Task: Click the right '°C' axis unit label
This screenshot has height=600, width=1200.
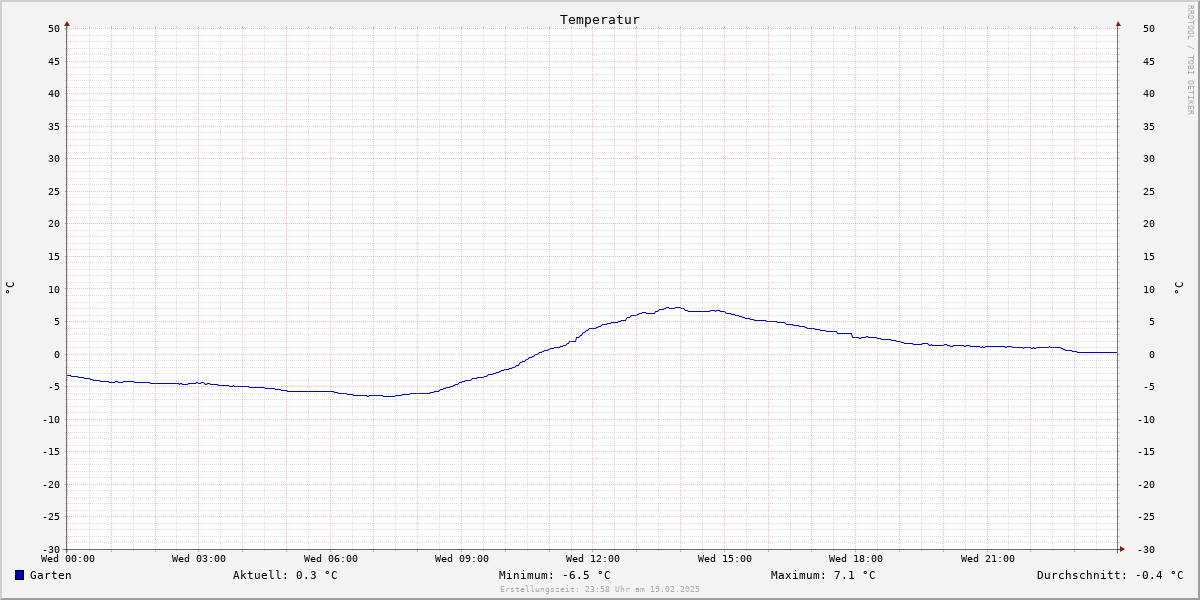Action: click(1178, 288)
